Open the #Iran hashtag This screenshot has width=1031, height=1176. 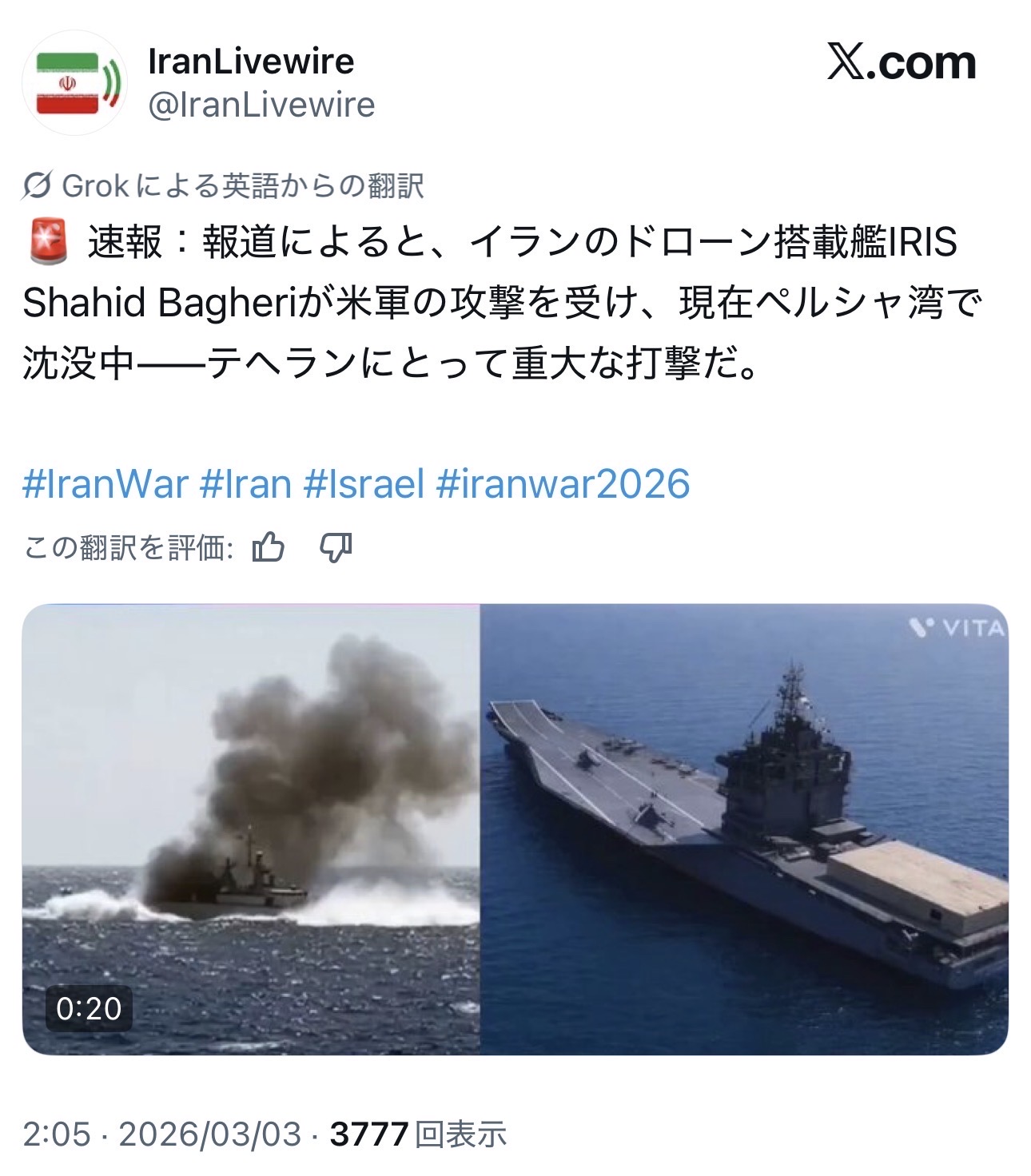[x=245, y=484]
